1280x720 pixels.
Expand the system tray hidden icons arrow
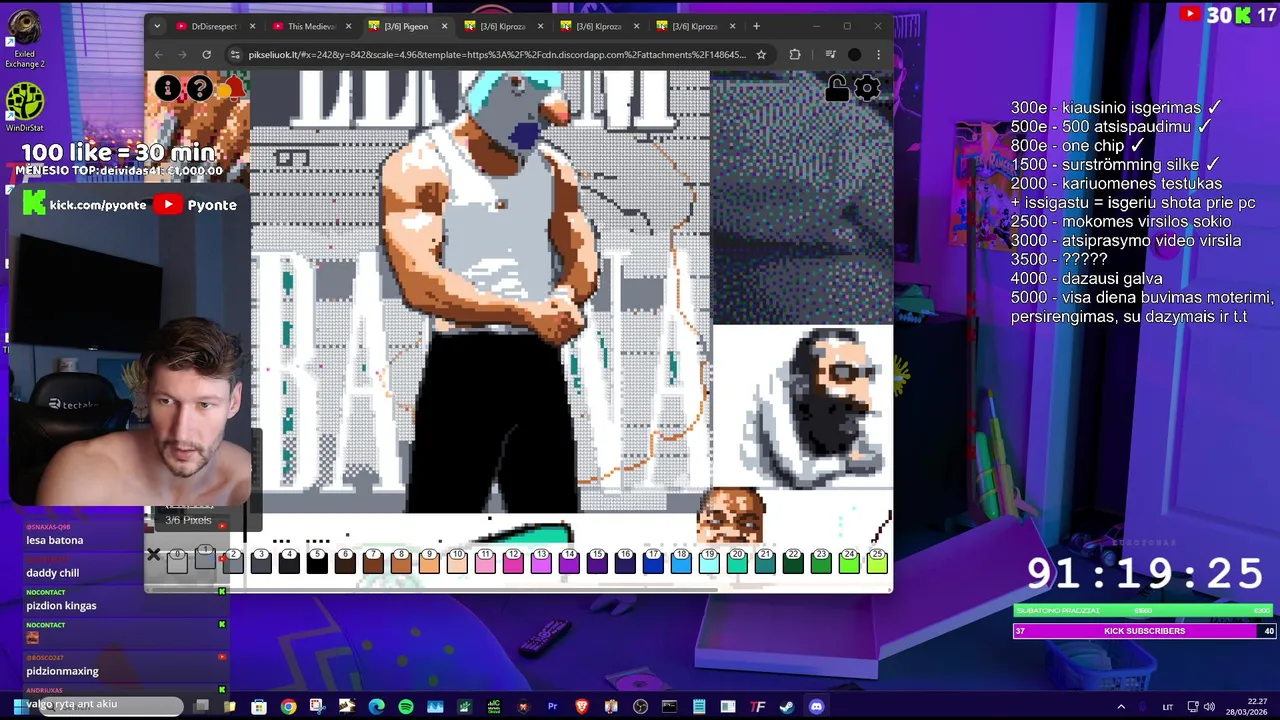pyautogui.click(x=1121, y=707)
